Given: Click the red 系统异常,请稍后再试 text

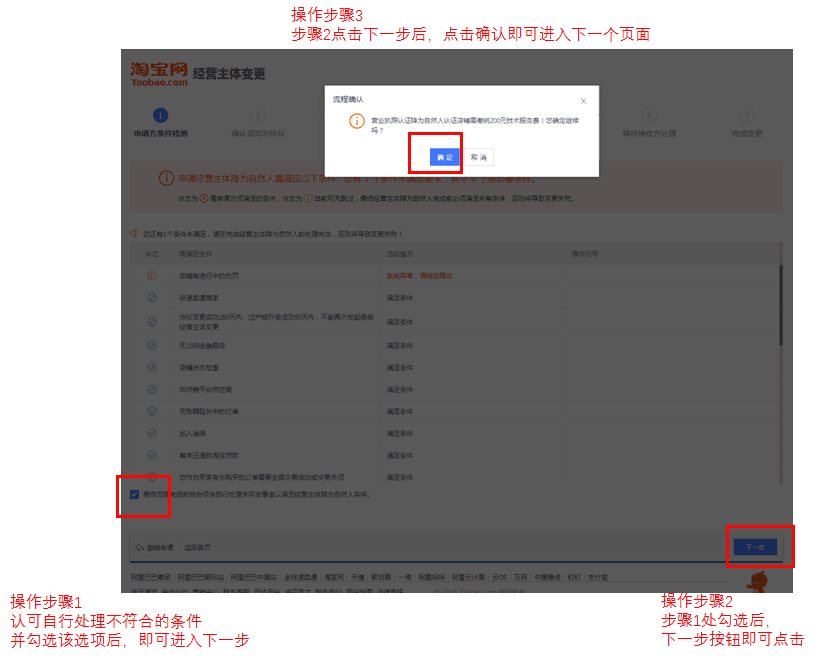Looking at the screenshot, I should pyautogui.click(x=420, y=276).
